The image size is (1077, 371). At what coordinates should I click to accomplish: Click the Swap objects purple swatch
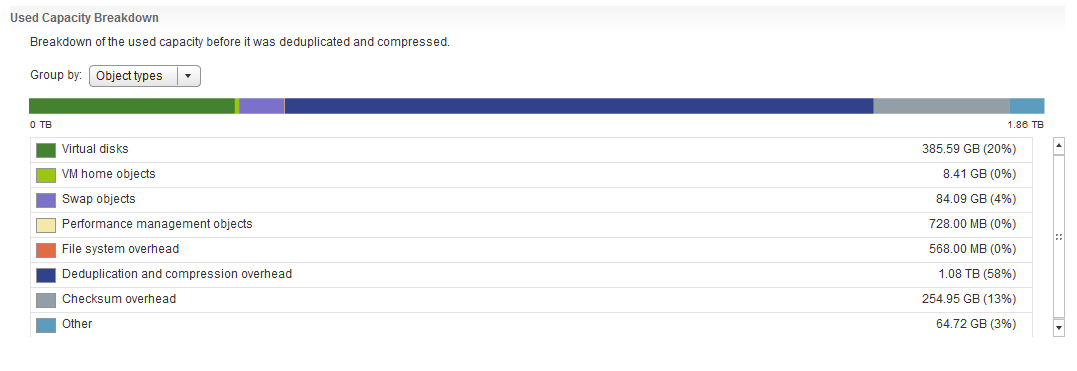(x=46, y=200)
